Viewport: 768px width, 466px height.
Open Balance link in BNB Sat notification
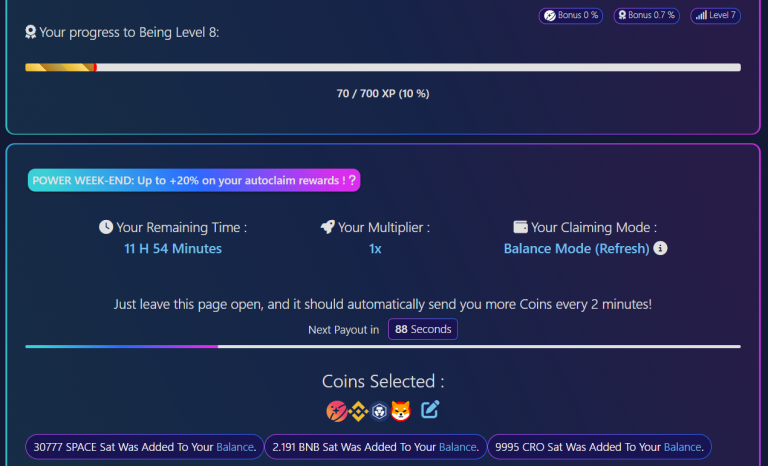click(x=458, y=447)
